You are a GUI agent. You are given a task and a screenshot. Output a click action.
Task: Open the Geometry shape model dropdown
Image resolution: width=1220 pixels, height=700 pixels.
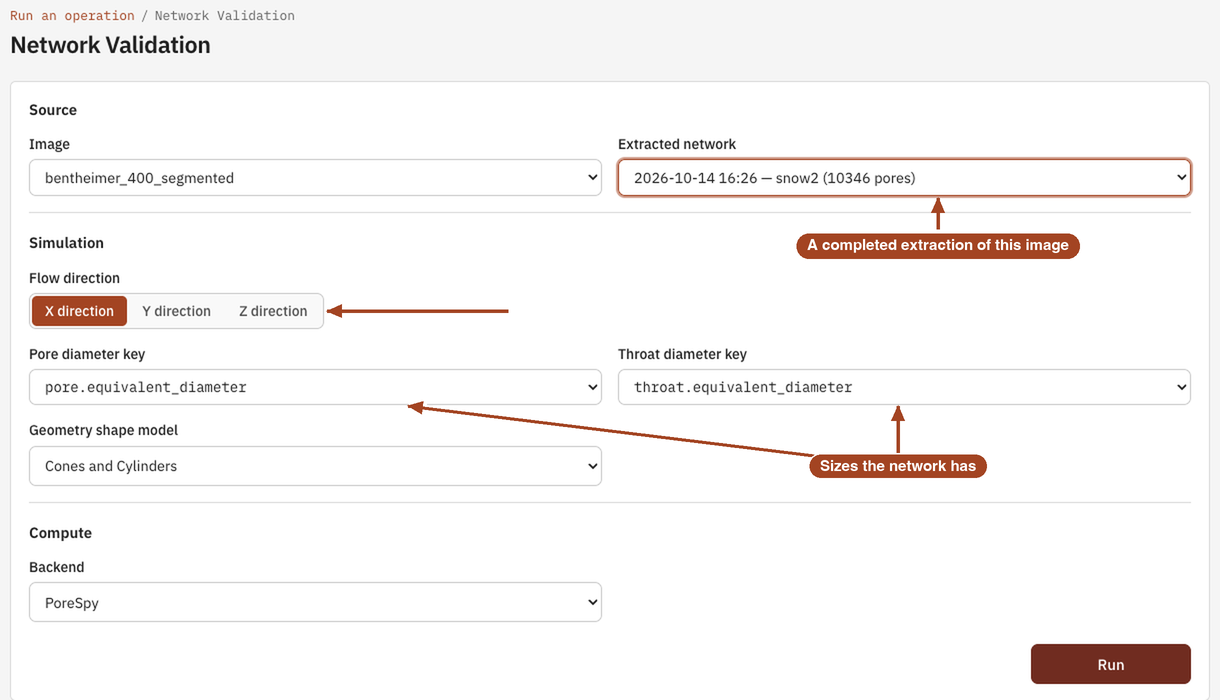click(315, 466)
